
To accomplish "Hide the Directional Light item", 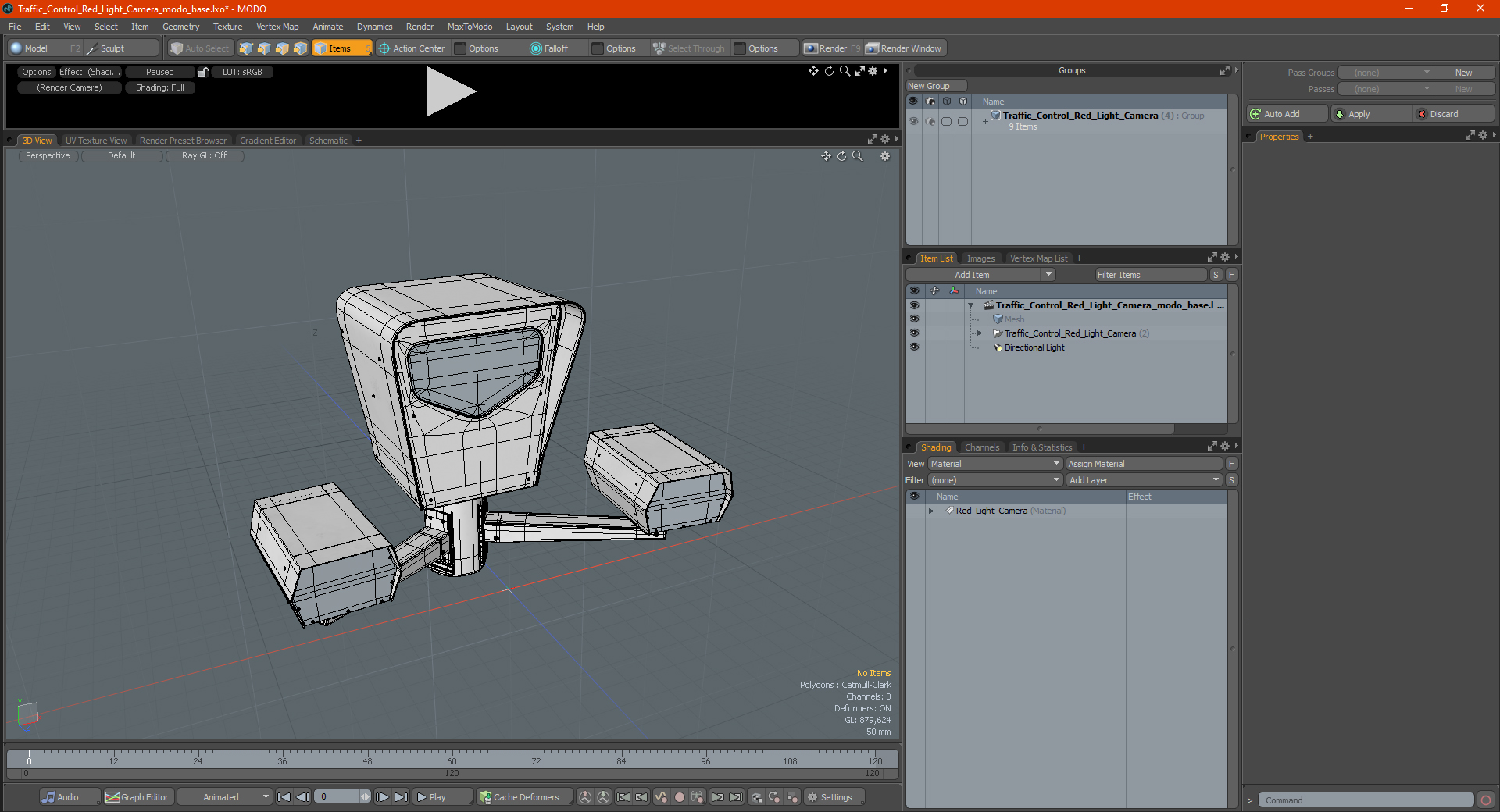I will click(914, 347).
